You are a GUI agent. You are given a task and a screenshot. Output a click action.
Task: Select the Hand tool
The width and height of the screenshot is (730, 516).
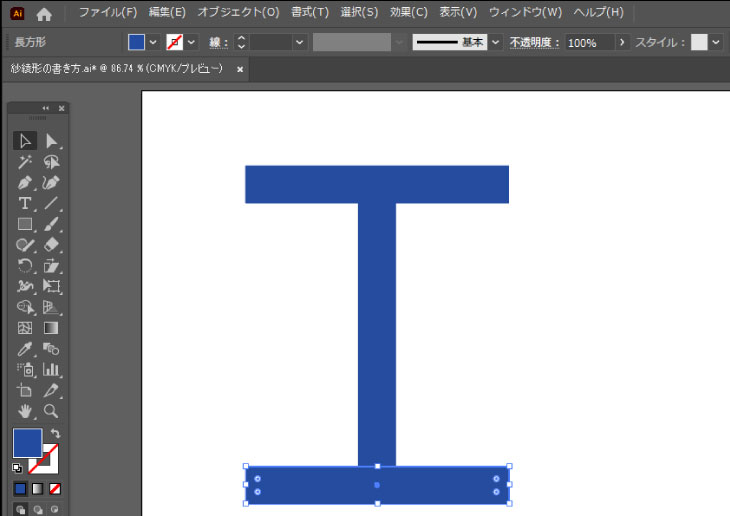pyautogui.click(x=26, y=411)
